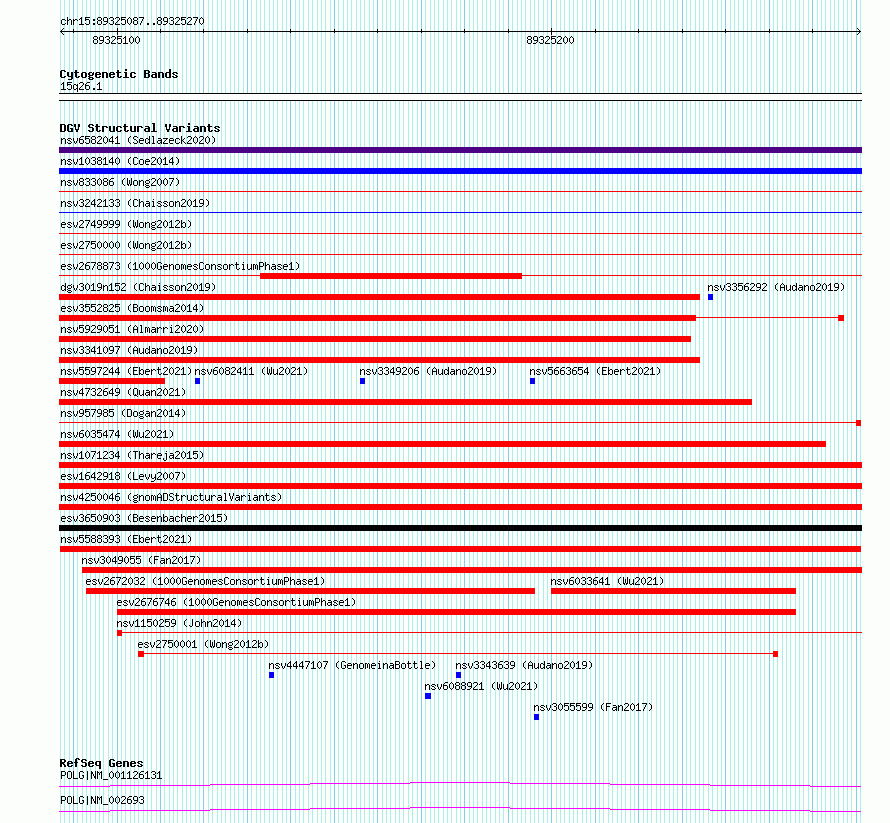890x823 pixels.
Task: Select nsv3349206 (Audano2019) label
Action: point(428,371)
